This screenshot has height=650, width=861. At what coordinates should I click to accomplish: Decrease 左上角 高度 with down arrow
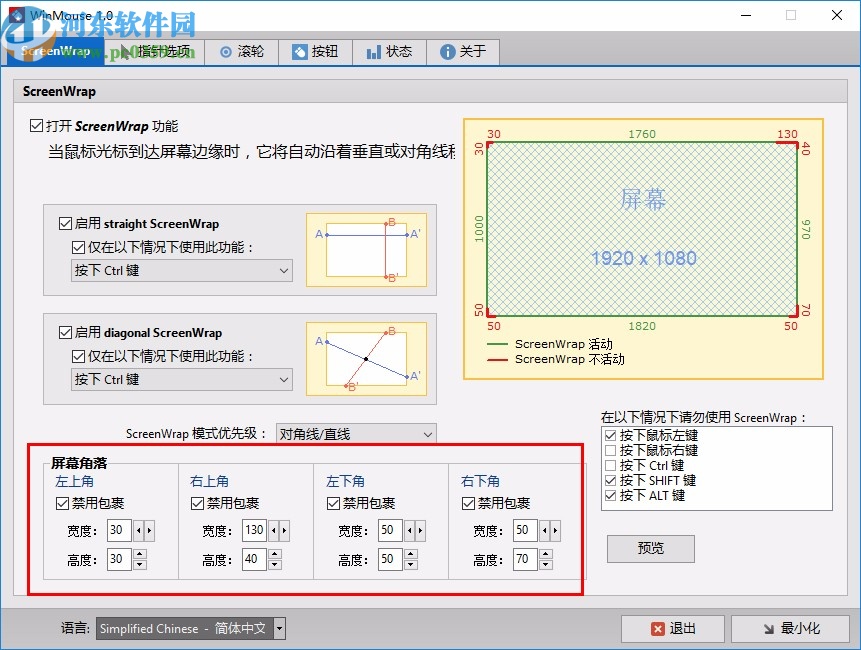pyautogui.click(x=140, y=565)
